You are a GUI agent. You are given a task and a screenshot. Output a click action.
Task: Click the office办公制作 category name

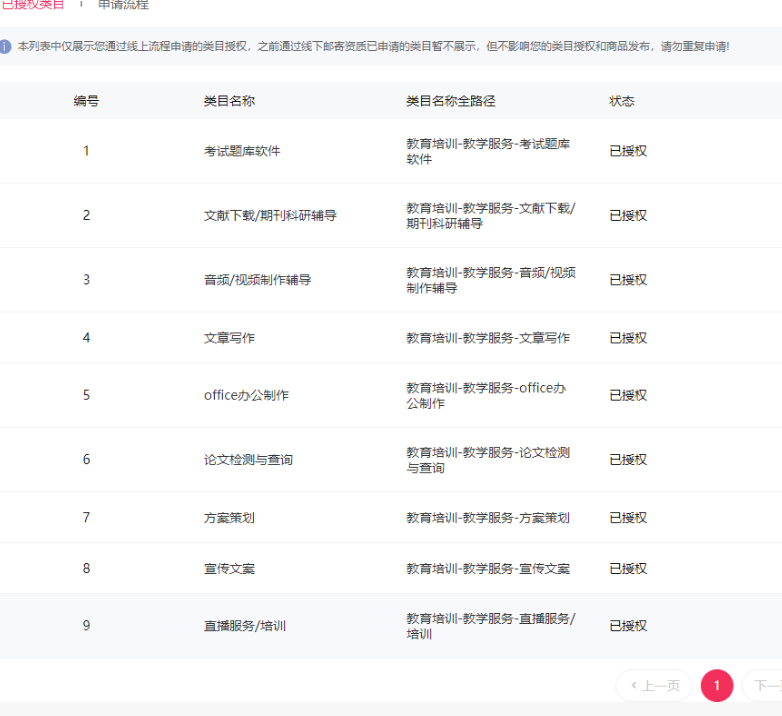click(x=246, y=395)
